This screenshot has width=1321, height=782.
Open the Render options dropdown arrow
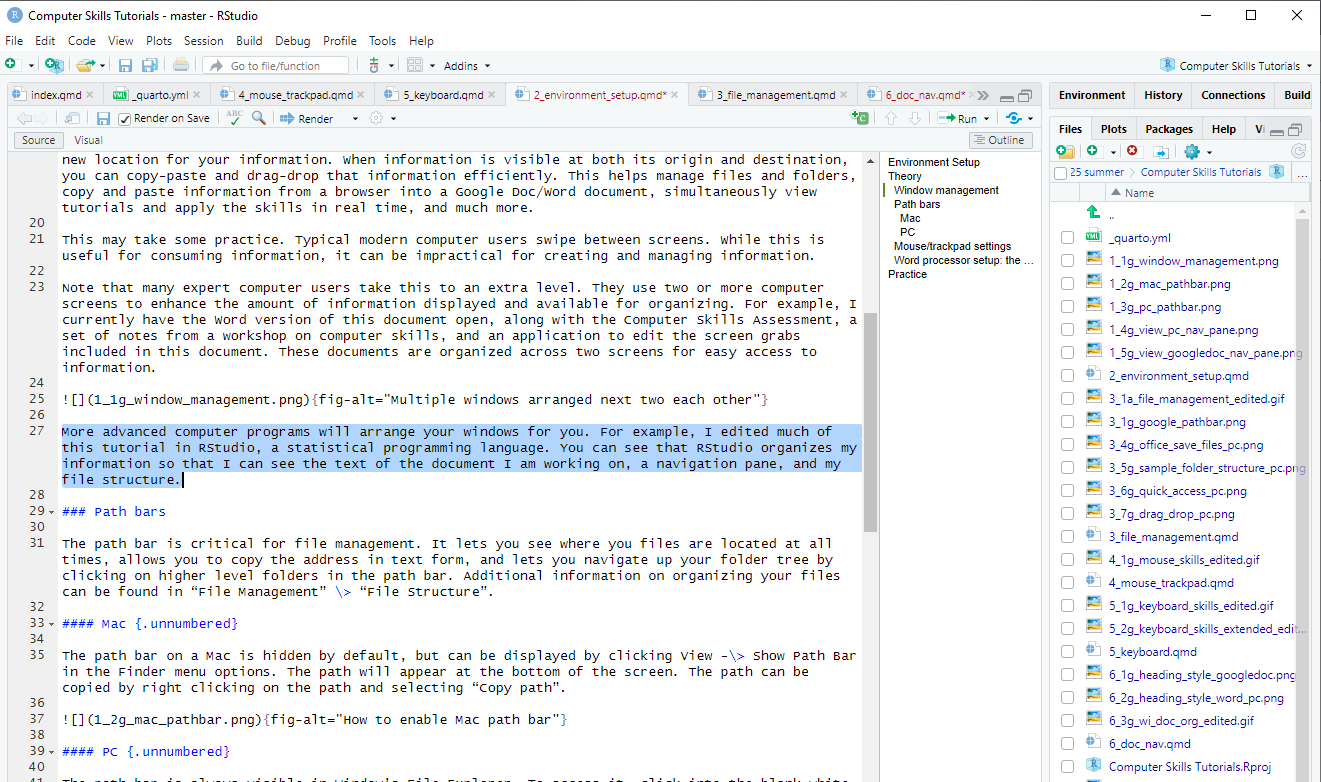pos(355,119)
